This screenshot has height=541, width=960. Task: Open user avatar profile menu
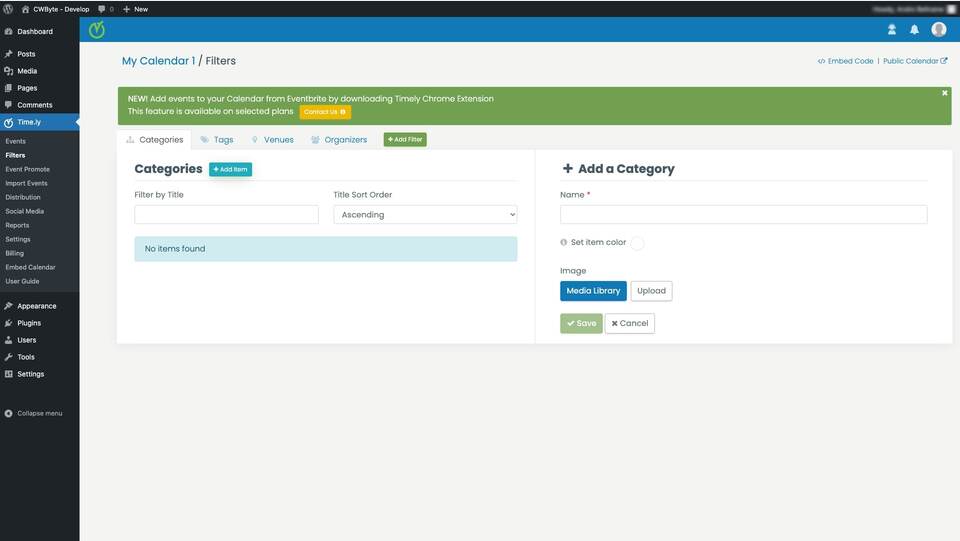[939, 29]
